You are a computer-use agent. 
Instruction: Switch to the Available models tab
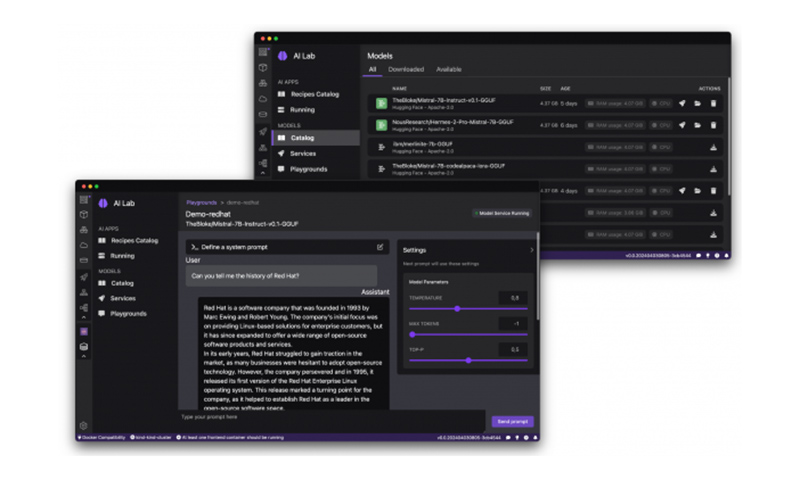449,69
